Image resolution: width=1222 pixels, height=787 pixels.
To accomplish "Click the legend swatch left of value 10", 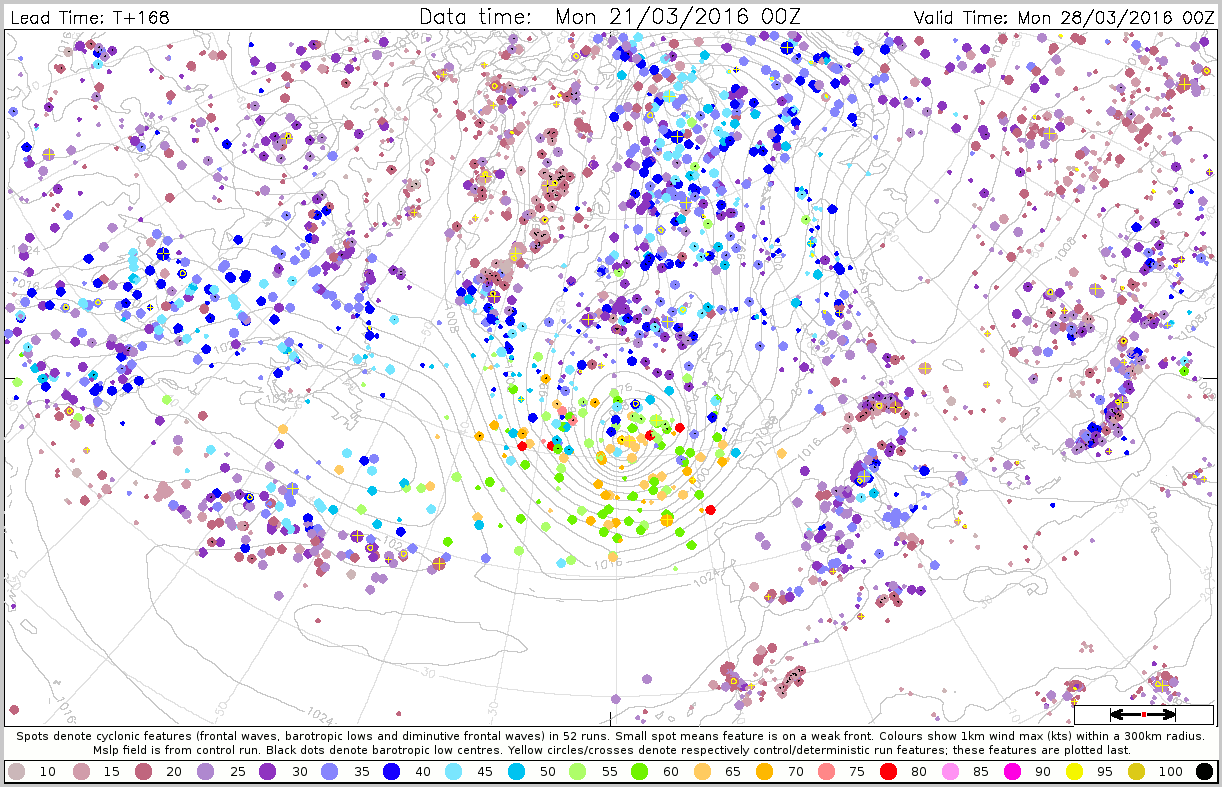I will point(17,772).
